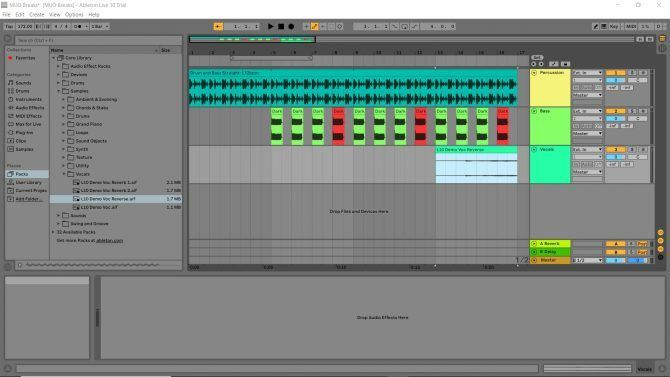This screenshot has width=670, height=377.
Task: Open the ableton.com link
Action: pyautogui.click(x=109, y=241)
